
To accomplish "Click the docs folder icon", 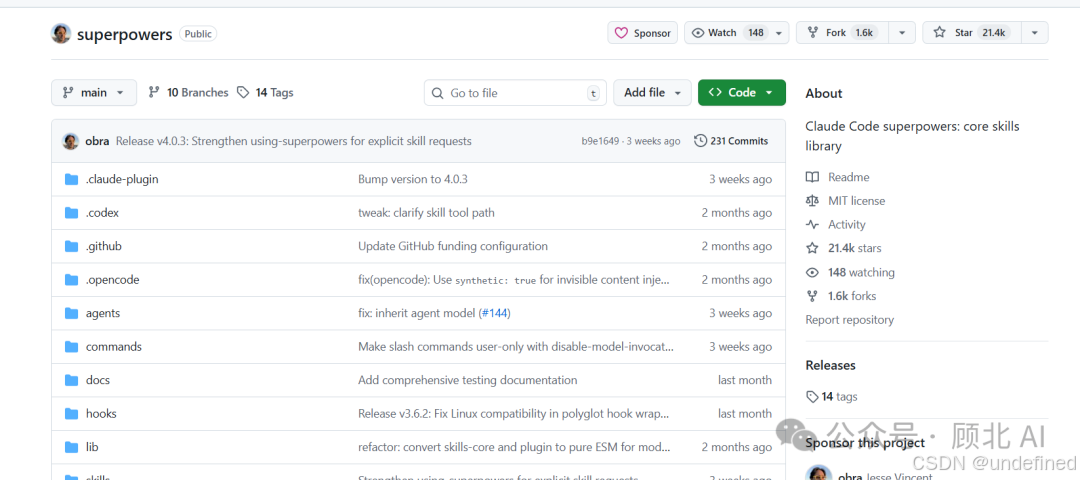I will [x=72, y=380].
